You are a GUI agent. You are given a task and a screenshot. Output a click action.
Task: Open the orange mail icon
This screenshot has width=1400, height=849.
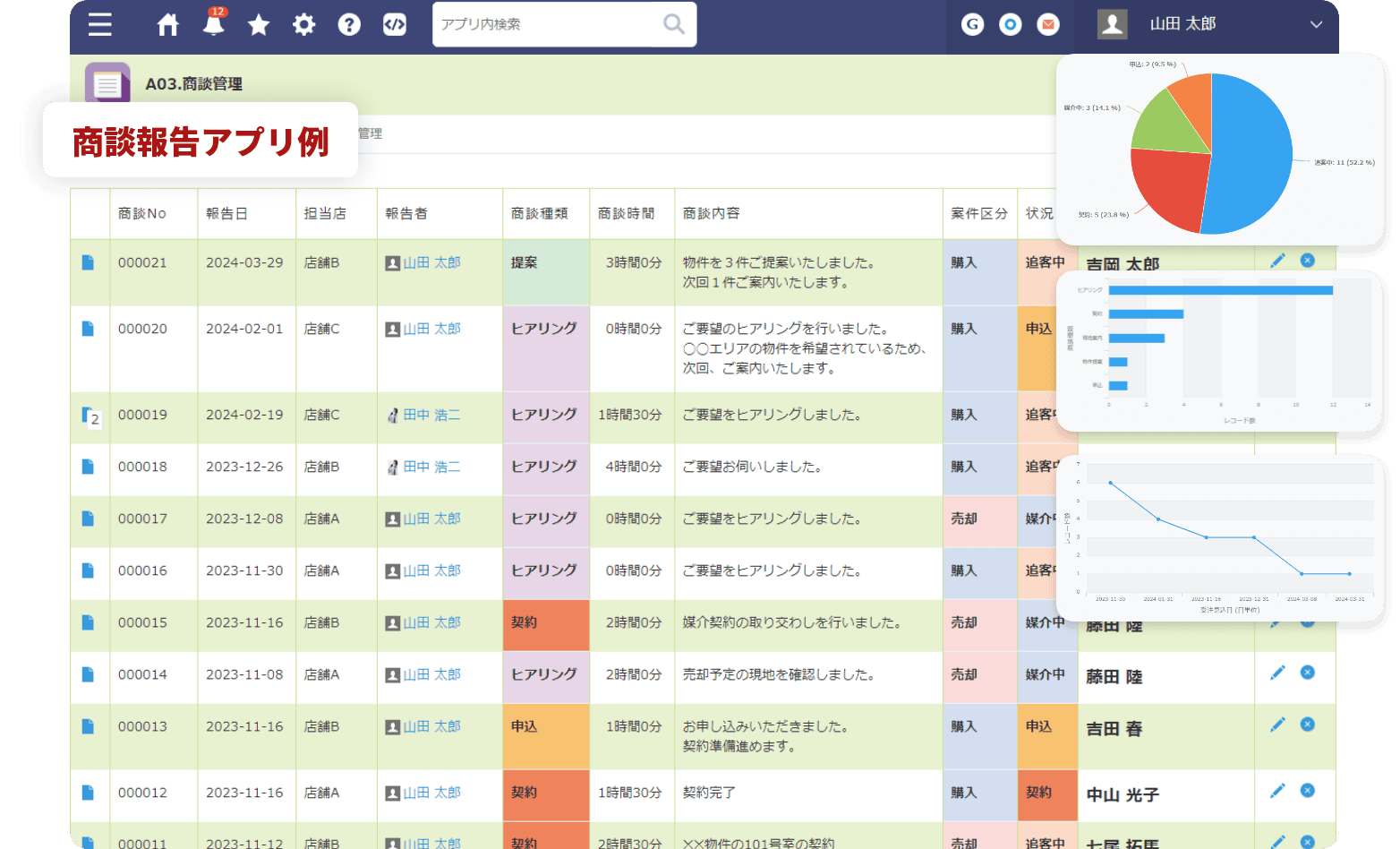pyautogui.click(x=1048, y=24)
